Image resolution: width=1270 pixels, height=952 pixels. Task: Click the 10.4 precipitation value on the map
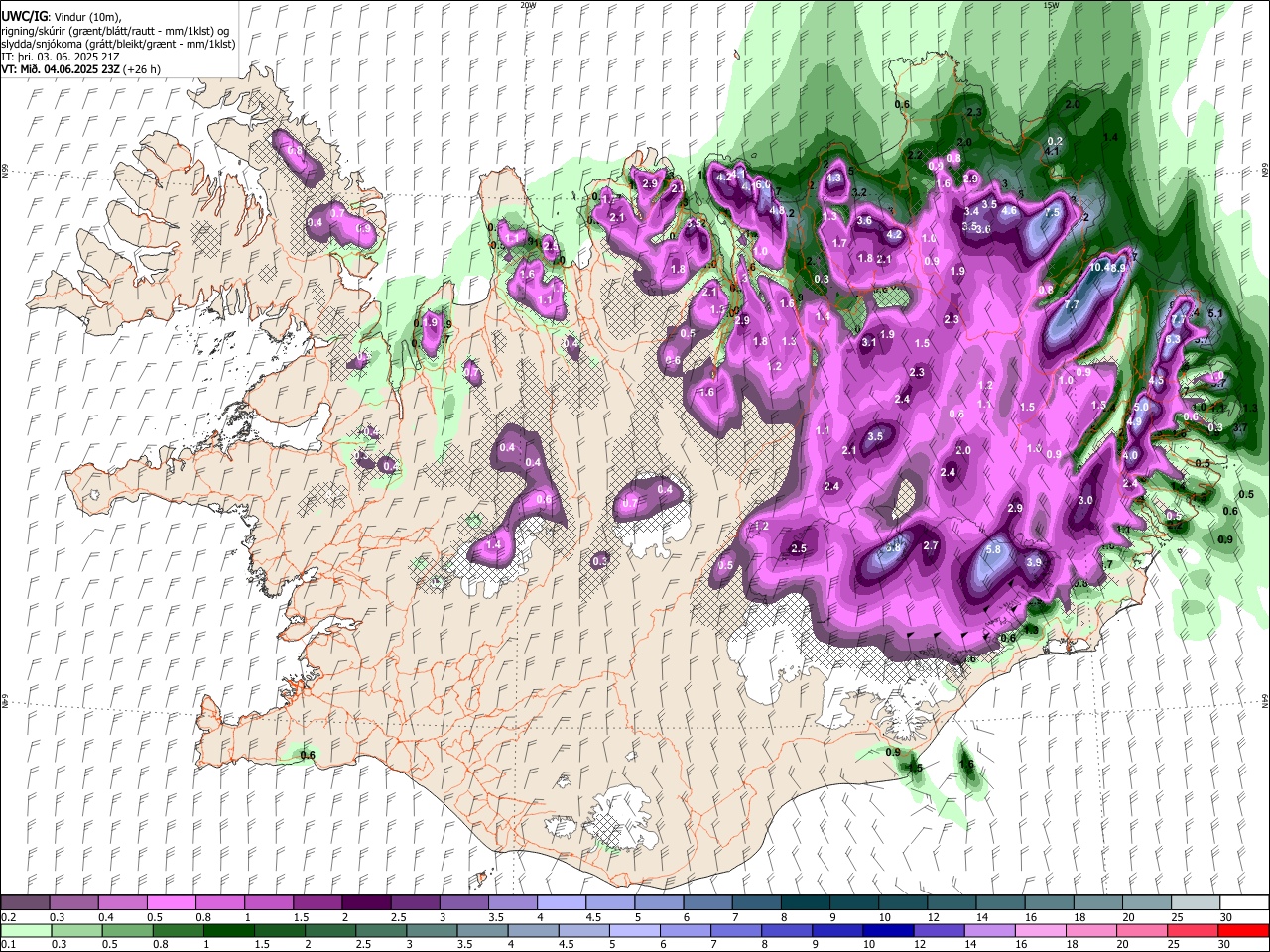(1098, 268)
